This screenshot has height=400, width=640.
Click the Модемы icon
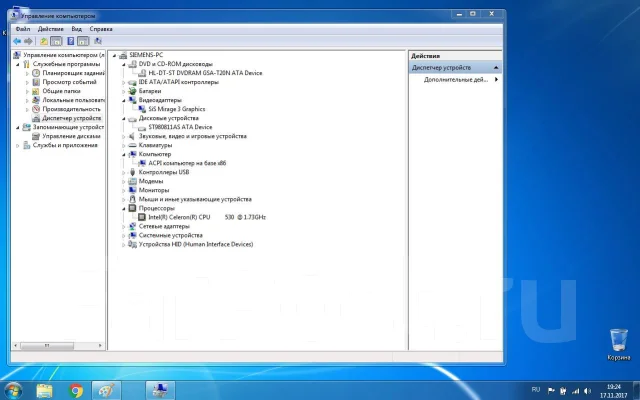click(x=132, y=181)
